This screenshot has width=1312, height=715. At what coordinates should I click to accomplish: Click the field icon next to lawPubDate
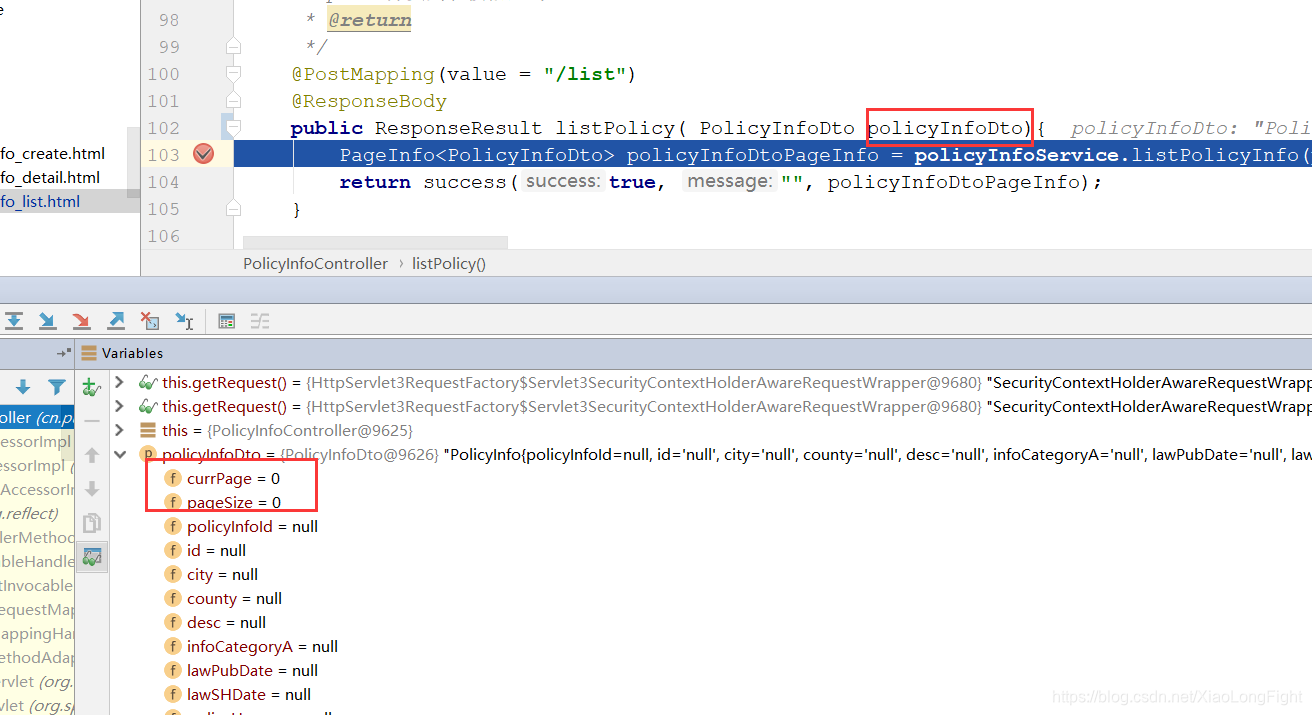coord(173,671)
